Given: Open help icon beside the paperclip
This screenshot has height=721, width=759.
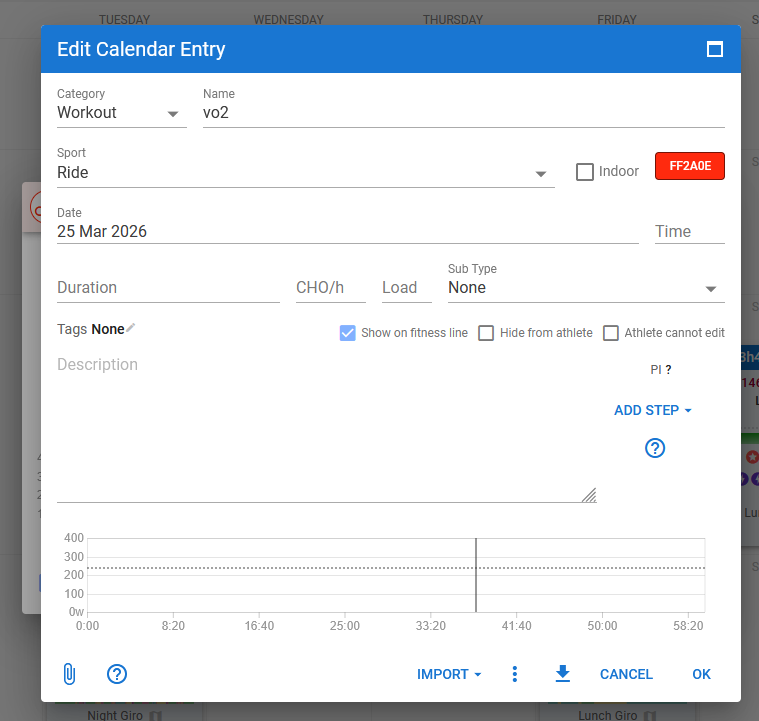Looking at the screenshot, I should 117,674.
